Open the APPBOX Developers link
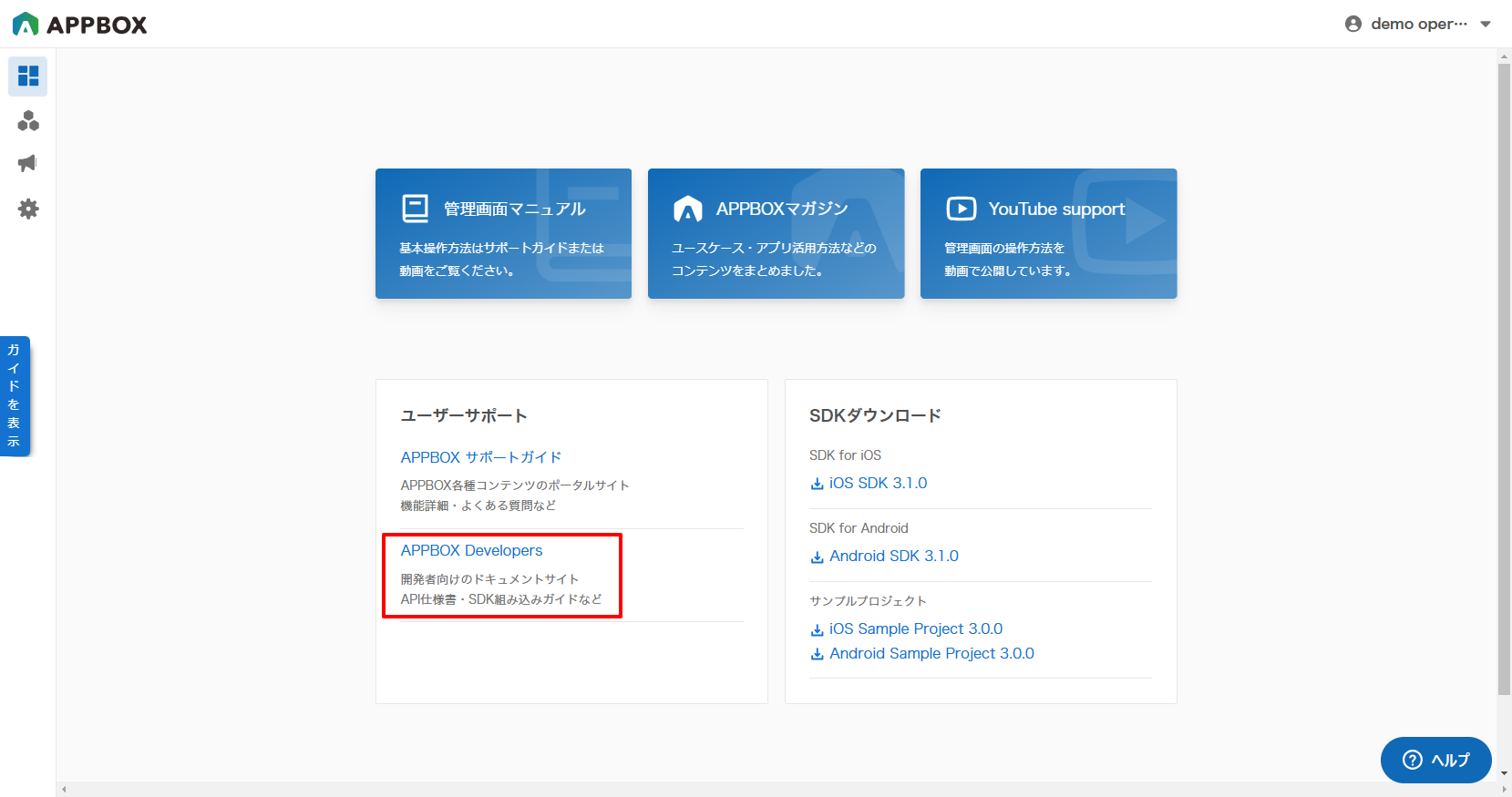Image resolution: width=1512 pixels, height=797 pixels. 471,550
